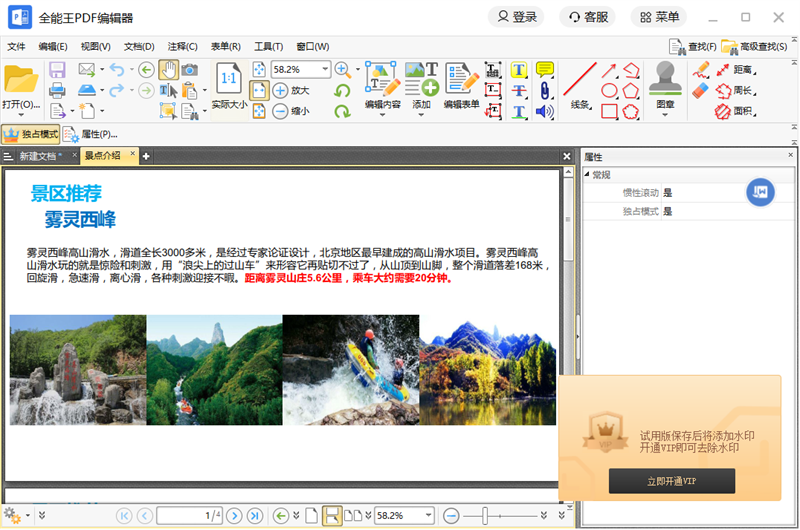Select the Stamp (图章) tool
The width and height of the screenshot is (800, 530).
665,78
